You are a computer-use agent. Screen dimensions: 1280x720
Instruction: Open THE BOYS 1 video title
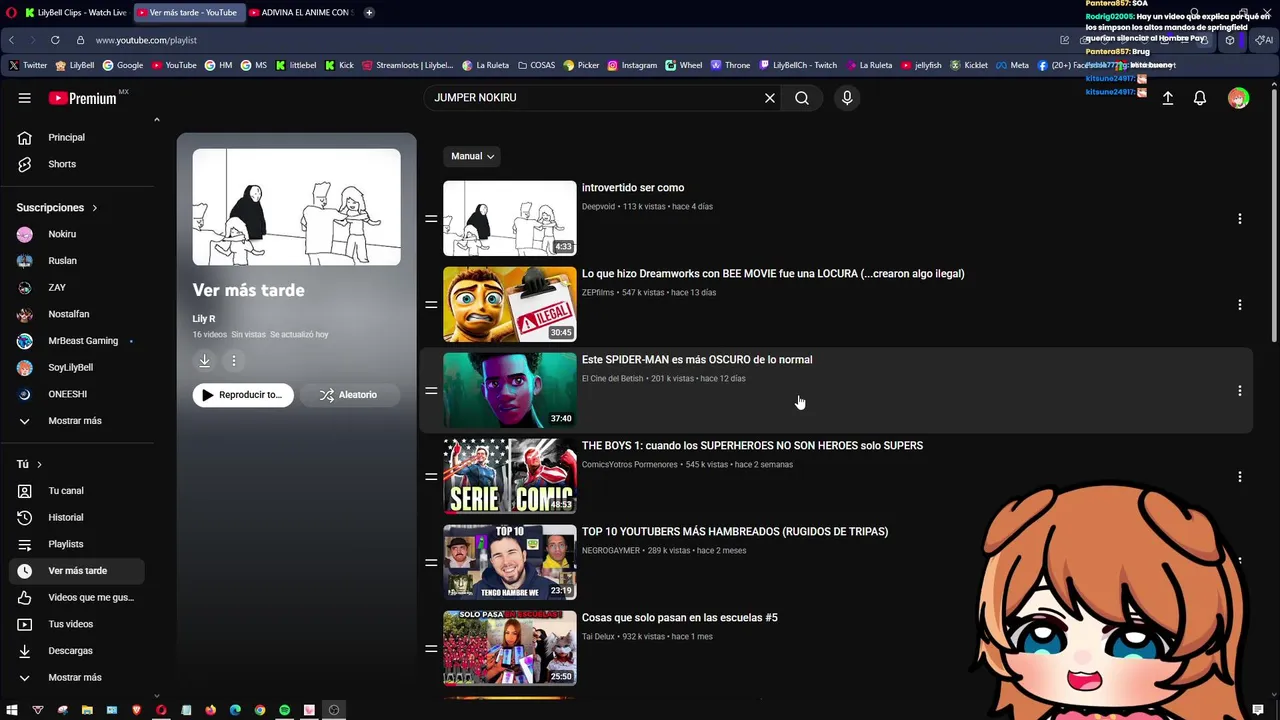752,446
